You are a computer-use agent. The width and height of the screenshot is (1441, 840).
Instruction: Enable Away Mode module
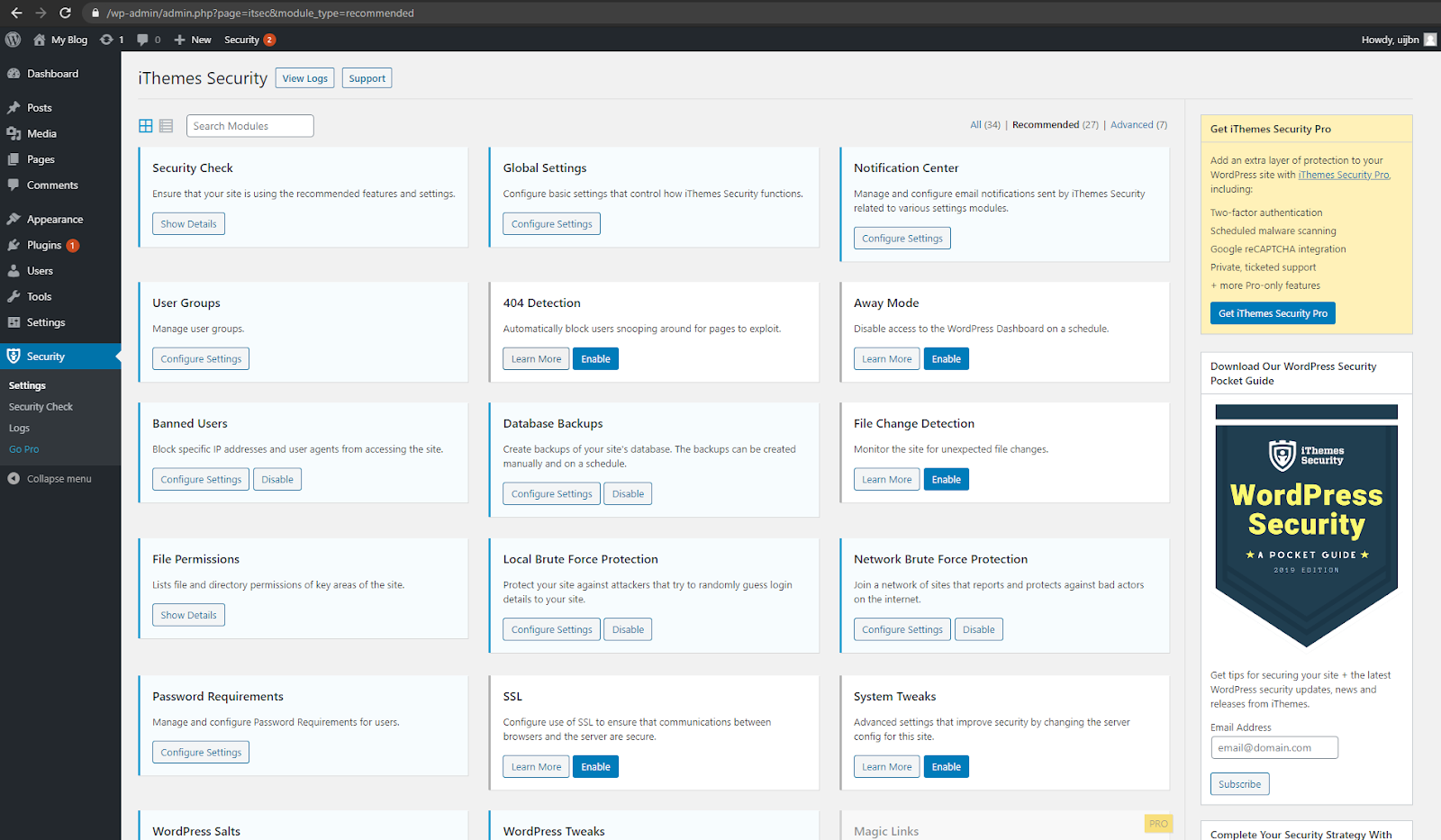click(946, 359)
